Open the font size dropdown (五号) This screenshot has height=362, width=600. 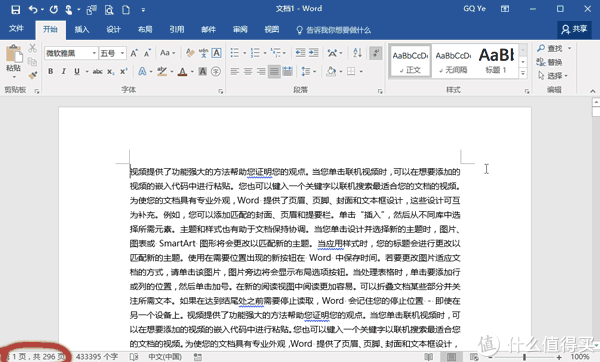122,53
